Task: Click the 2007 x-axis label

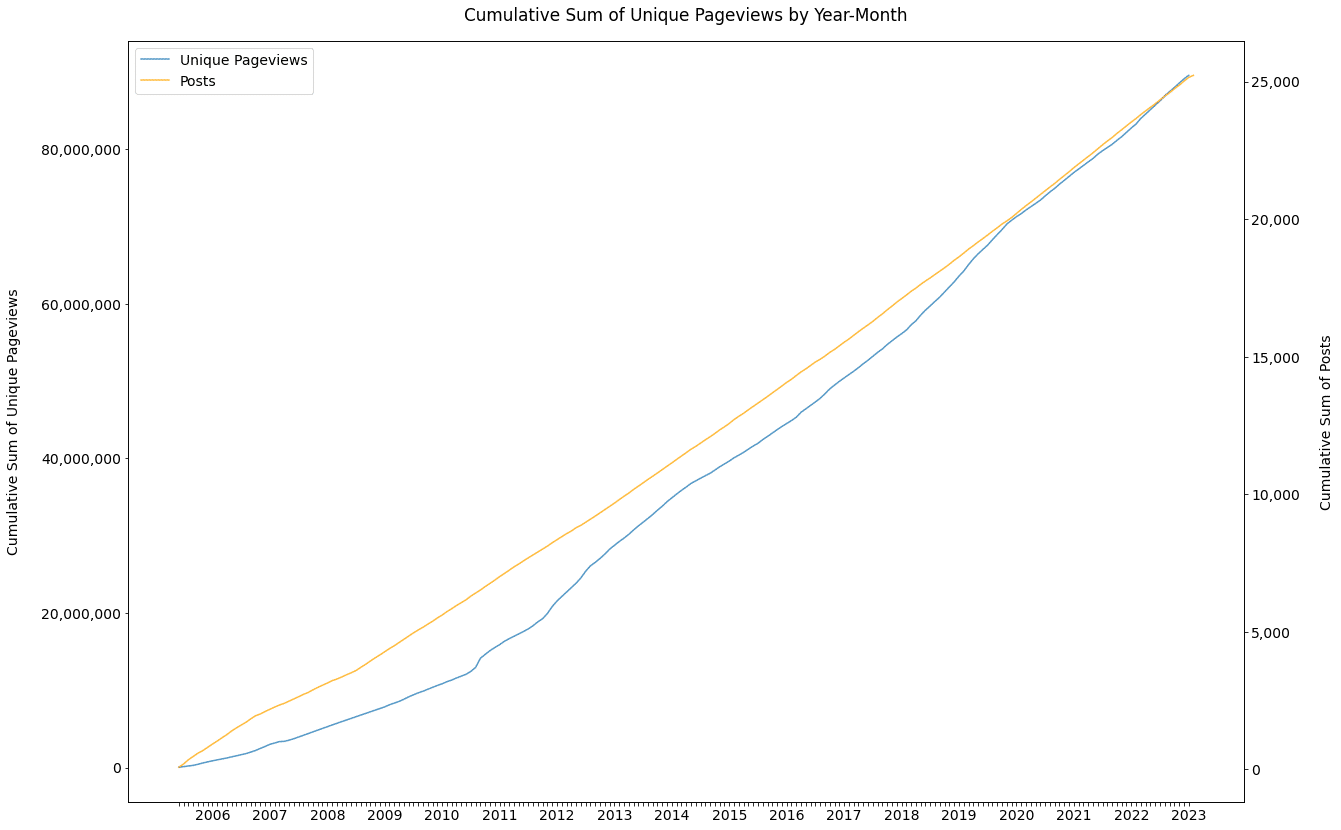Action: click(x=270, y=816)
